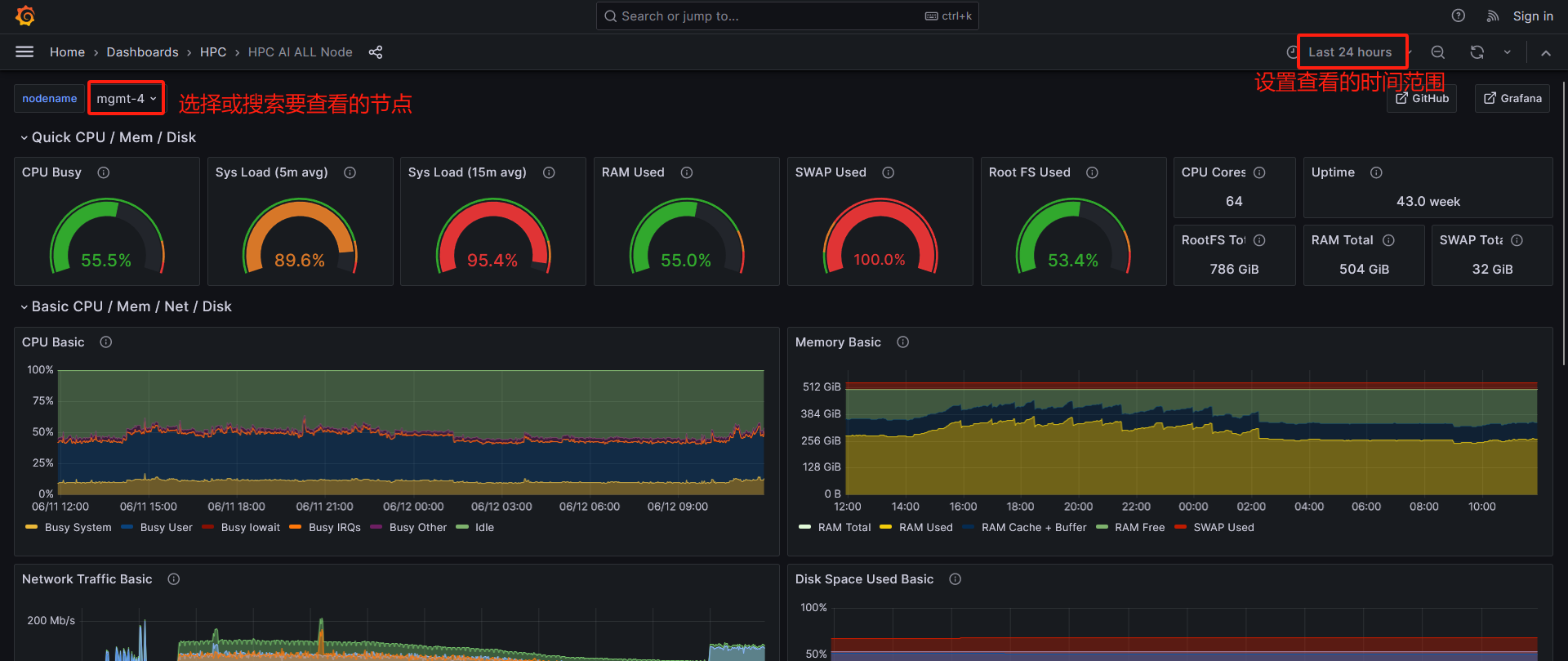The width and height of the screenshot is (1568, 661).
Task: Click Sign in
Action: coord(1533,16)
